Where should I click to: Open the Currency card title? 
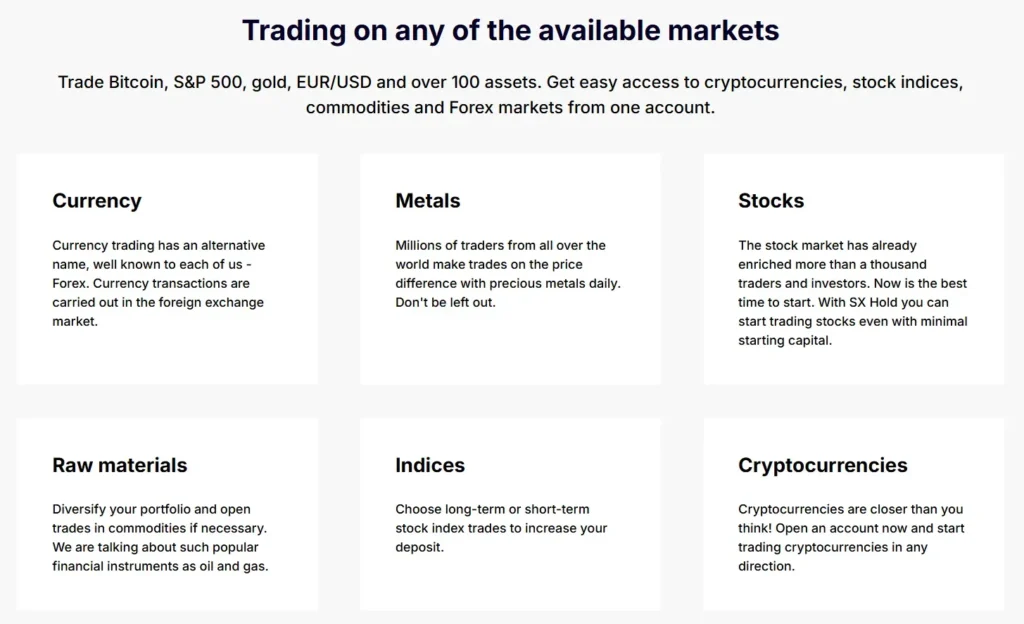click(97, 201)
